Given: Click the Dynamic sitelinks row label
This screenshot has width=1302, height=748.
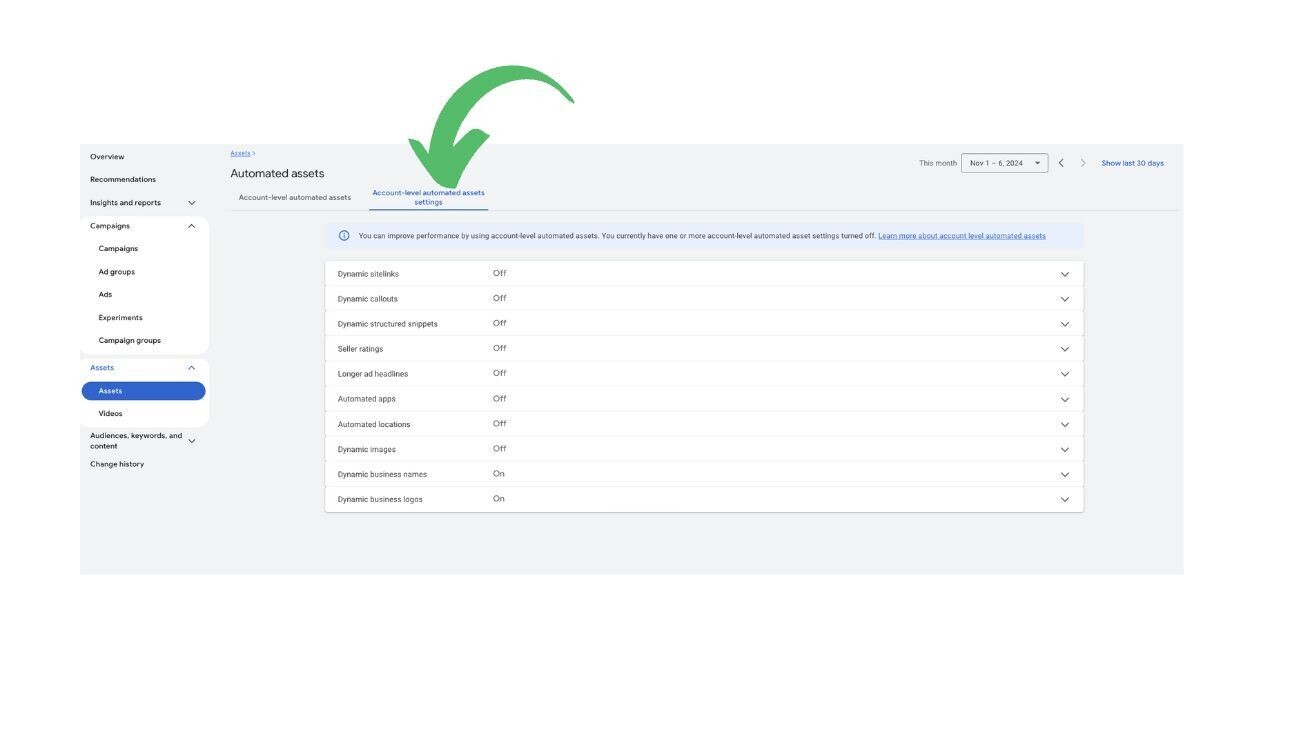Looking at the screenshot, I should coord(368,274).
